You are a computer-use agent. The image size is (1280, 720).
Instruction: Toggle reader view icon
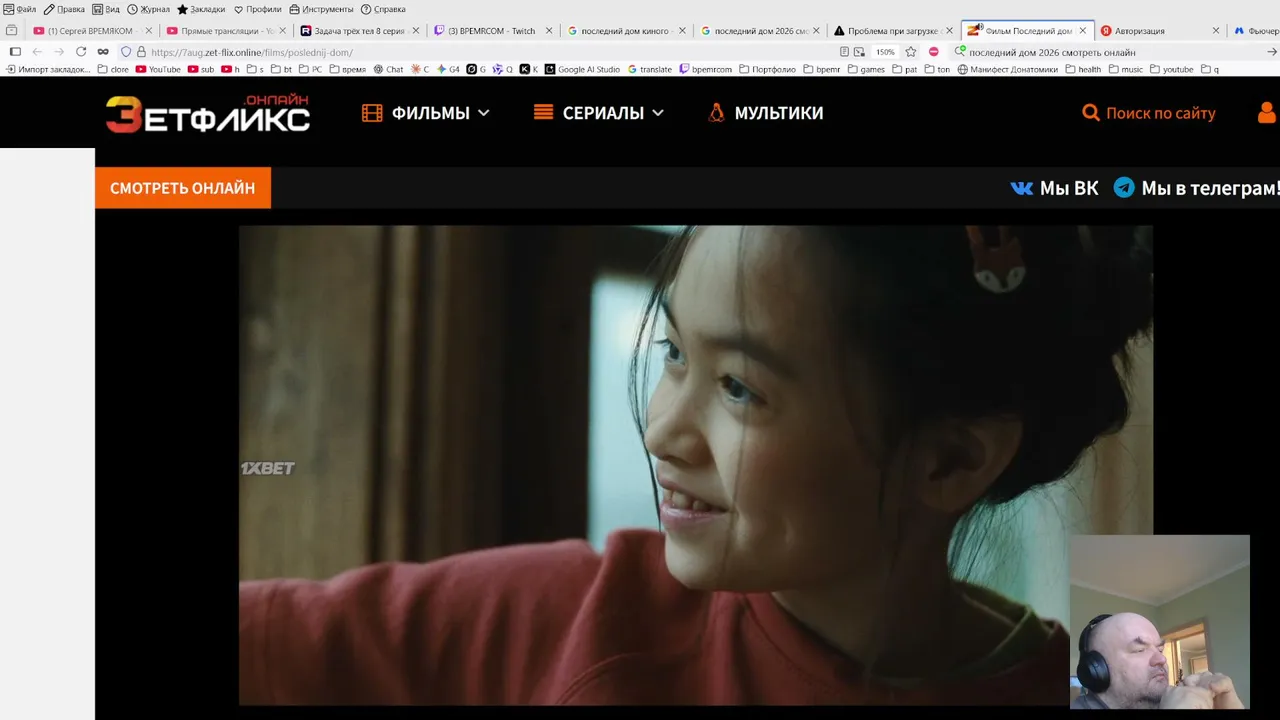pos(845,52)
